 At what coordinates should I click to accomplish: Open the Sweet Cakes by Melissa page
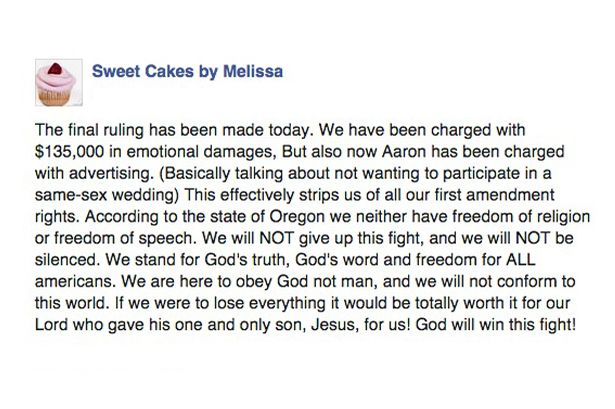[x=187, y=72]
